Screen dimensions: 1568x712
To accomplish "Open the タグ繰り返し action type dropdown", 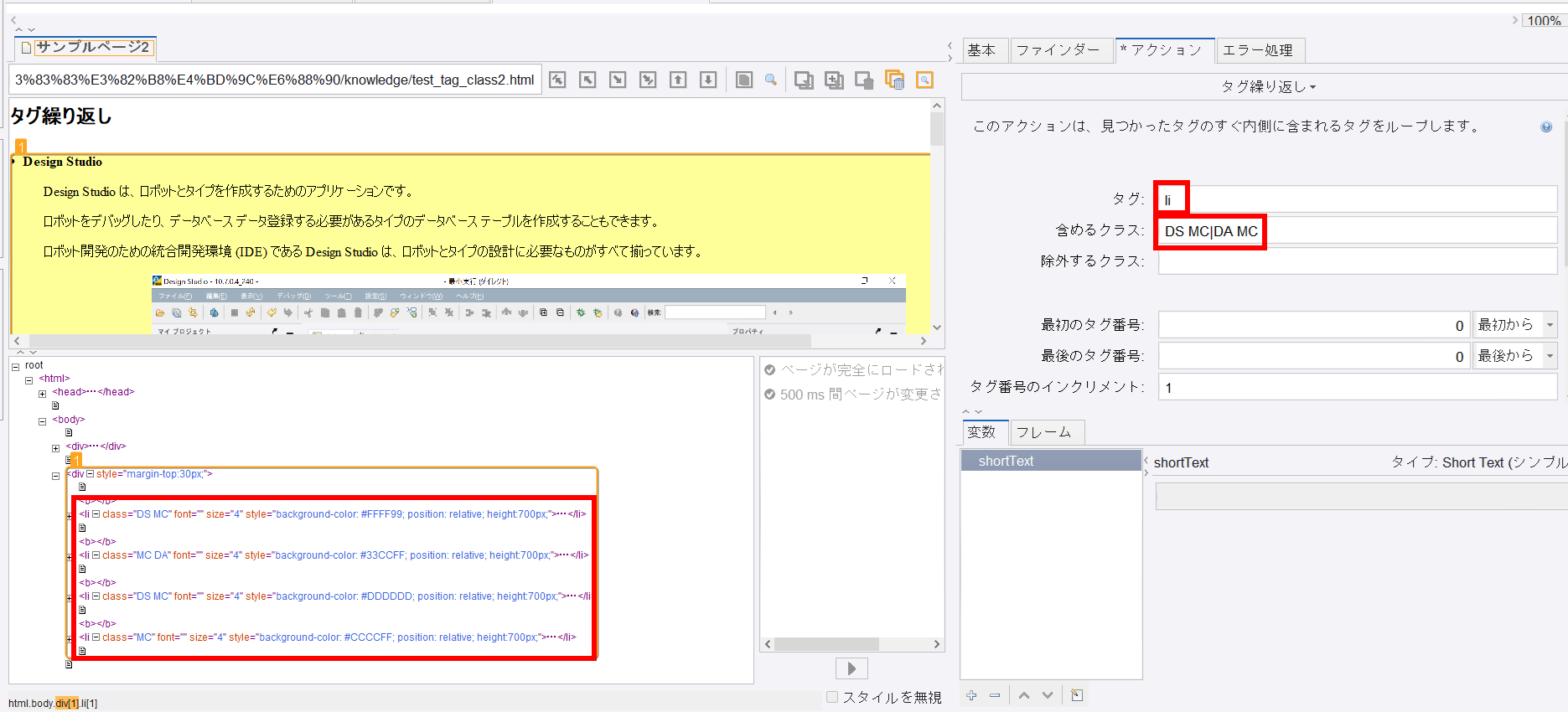I will (1268, 86).
